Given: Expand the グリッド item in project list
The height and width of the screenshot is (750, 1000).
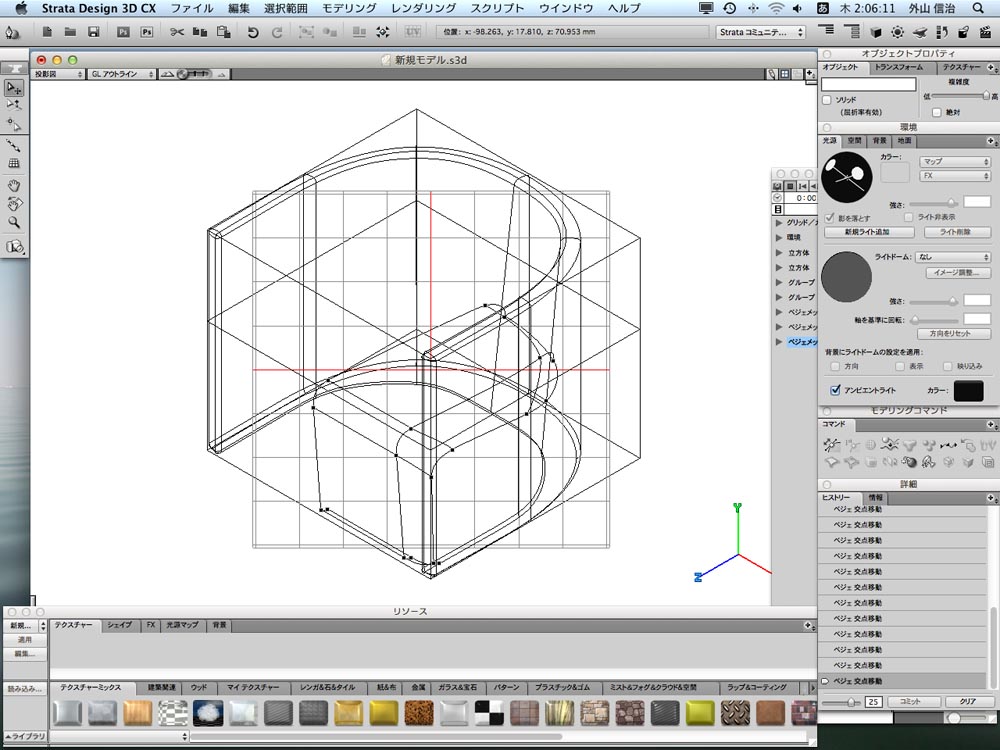Looking at the screenshot, I should pos(779,223).
